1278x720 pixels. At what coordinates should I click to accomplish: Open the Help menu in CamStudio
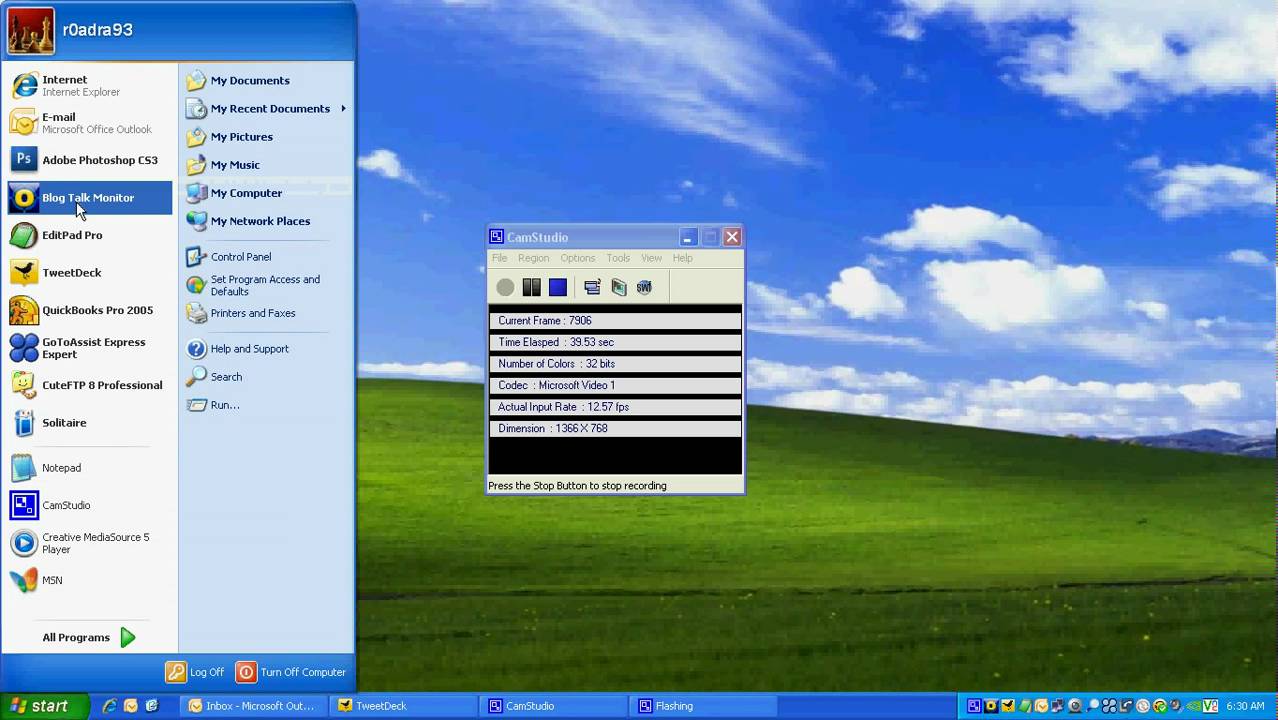pos(682,258)
